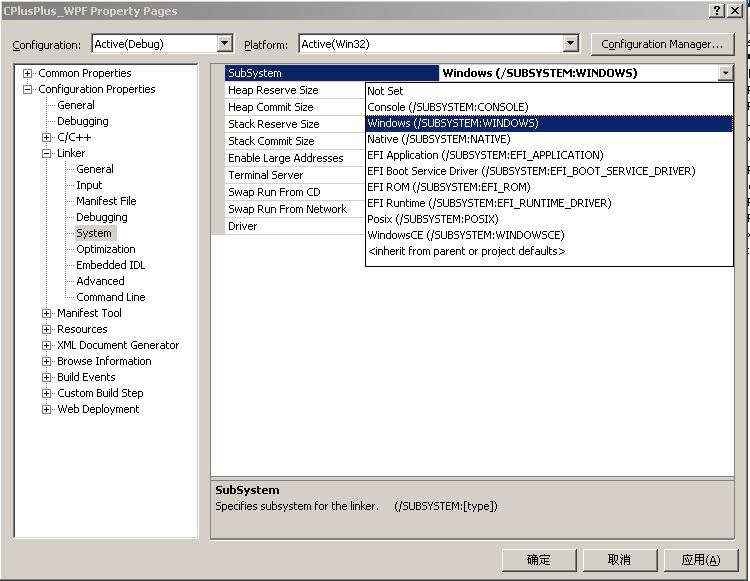Choose EFI ROM subsystem option
750x581 pixels.
click(x=549, y=187)
